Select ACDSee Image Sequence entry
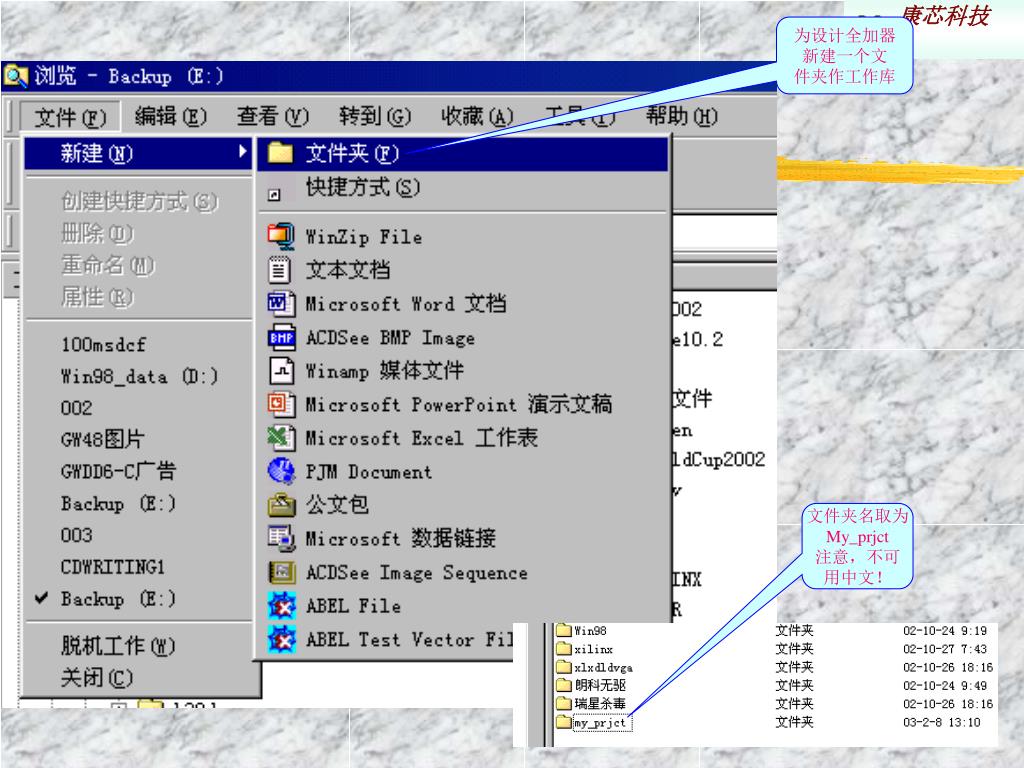1024x768 pixels. click(462, 572)
